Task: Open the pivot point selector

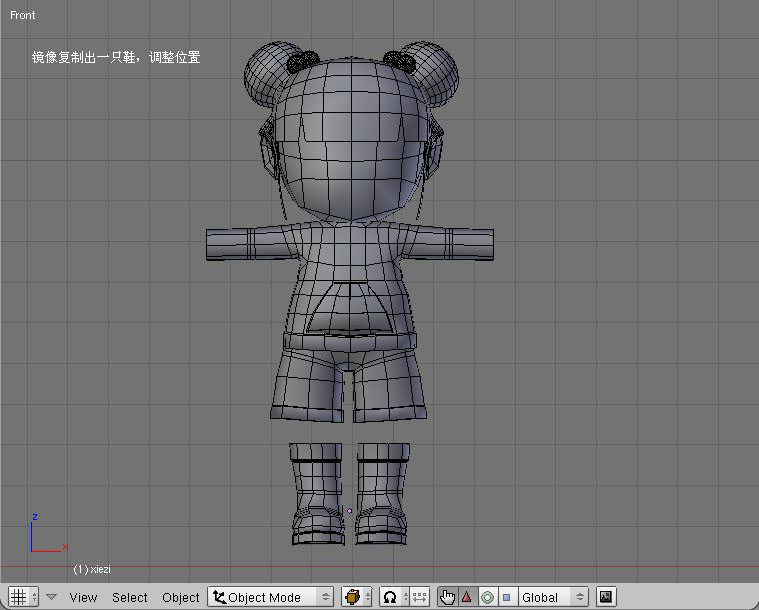Action: [394, 597]
